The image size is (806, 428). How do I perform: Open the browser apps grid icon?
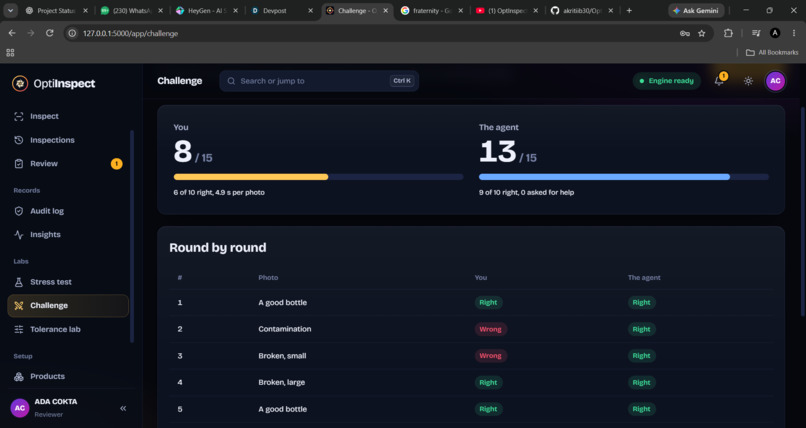[10, 52]
